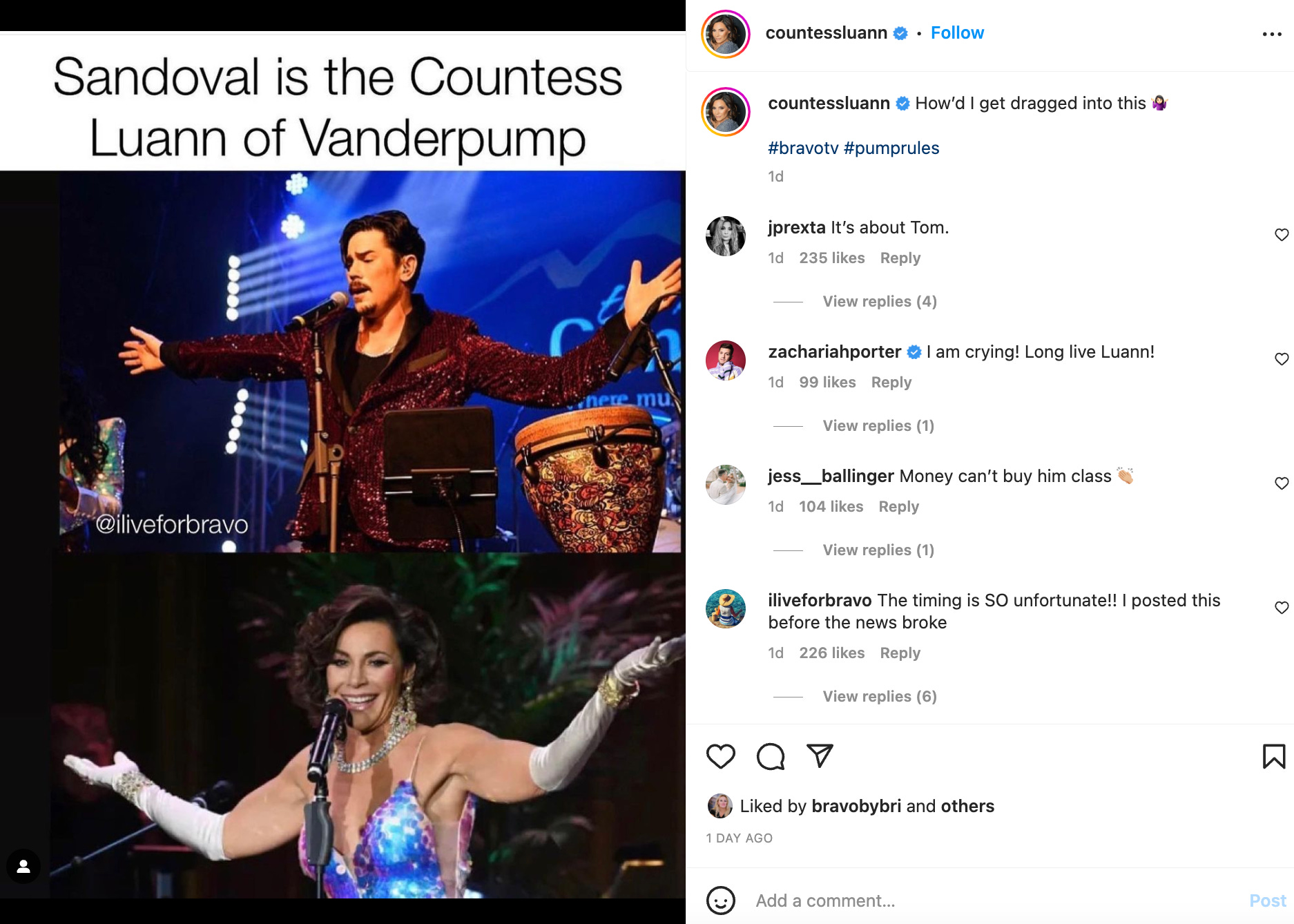
Task: Expand View replies (4) under jprexta
Action: tap(879, 301)
